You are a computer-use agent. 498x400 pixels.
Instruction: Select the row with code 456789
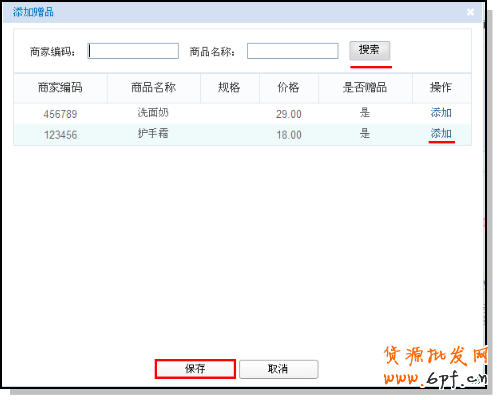pyautogui.click(x=242, y=114)
